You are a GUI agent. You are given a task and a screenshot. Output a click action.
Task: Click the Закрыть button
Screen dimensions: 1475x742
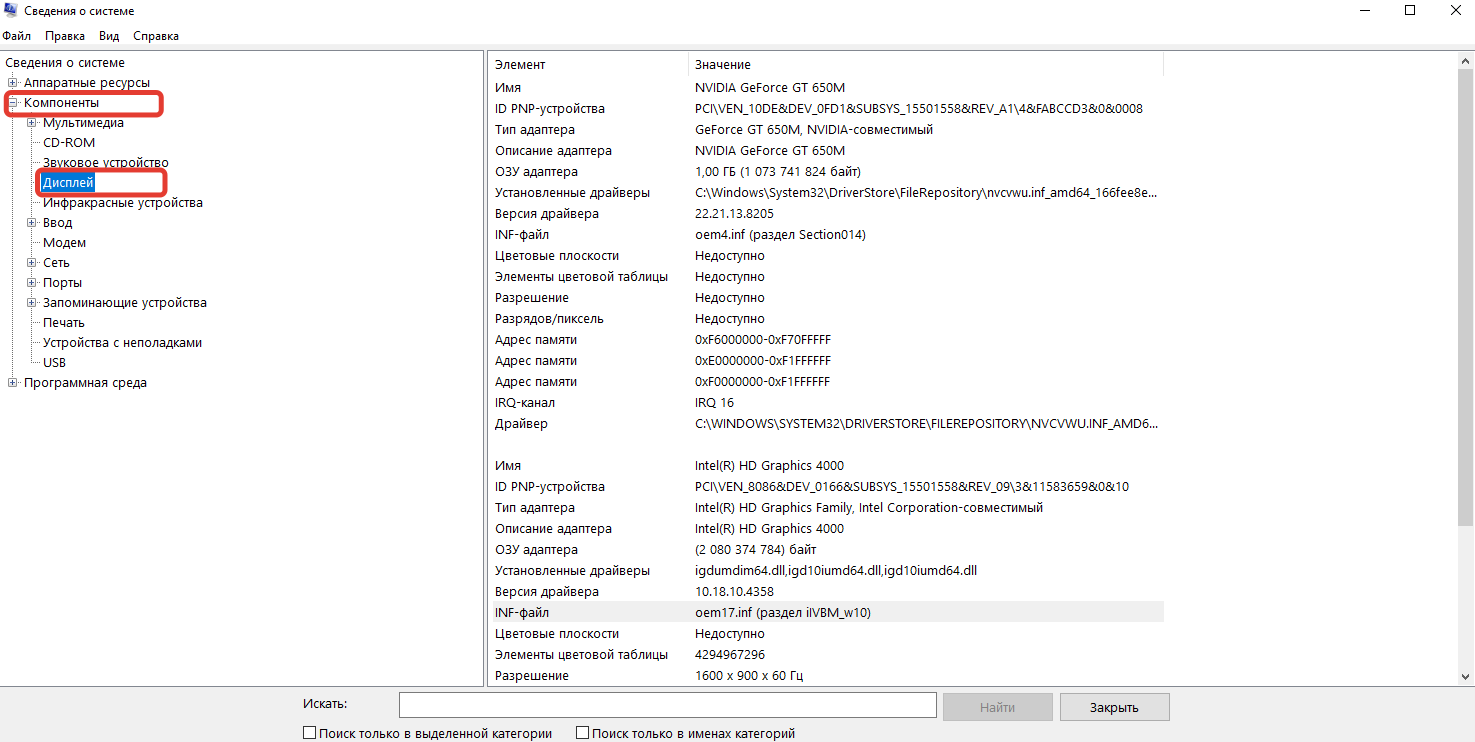tap(1115, 707)
